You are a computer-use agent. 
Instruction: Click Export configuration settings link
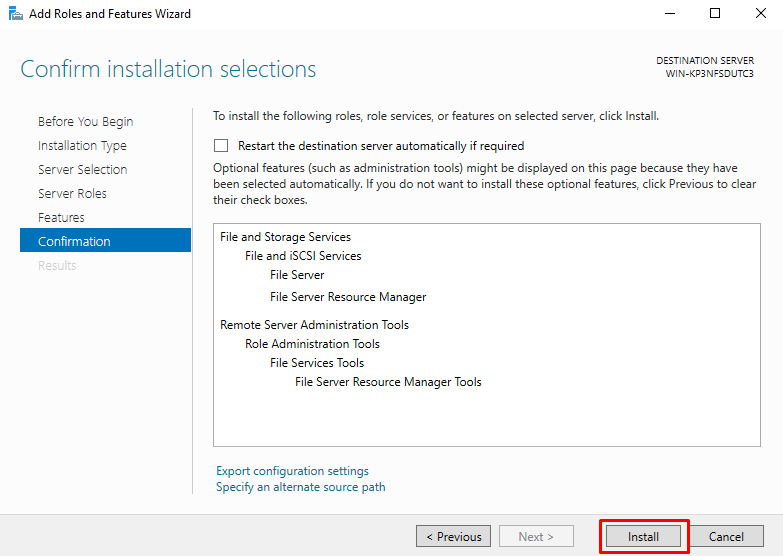pos(292,471)
